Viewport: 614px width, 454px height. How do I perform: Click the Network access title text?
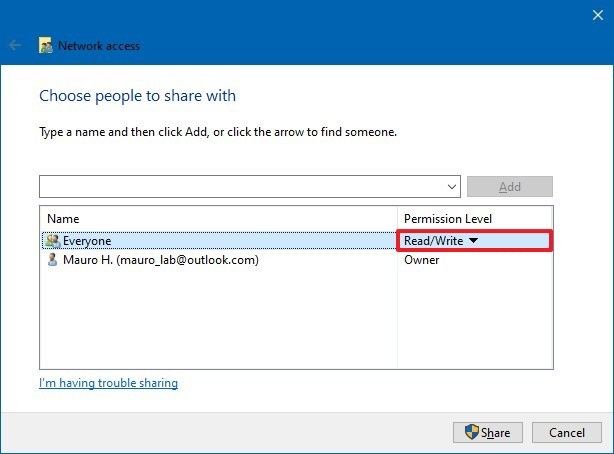tap(99, 46)
